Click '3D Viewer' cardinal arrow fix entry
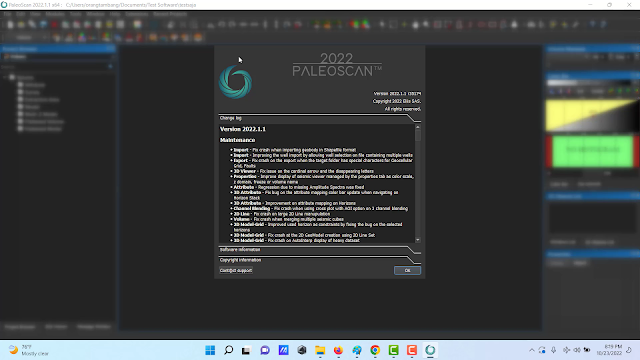The image size is (640, 360). point(304,171)
